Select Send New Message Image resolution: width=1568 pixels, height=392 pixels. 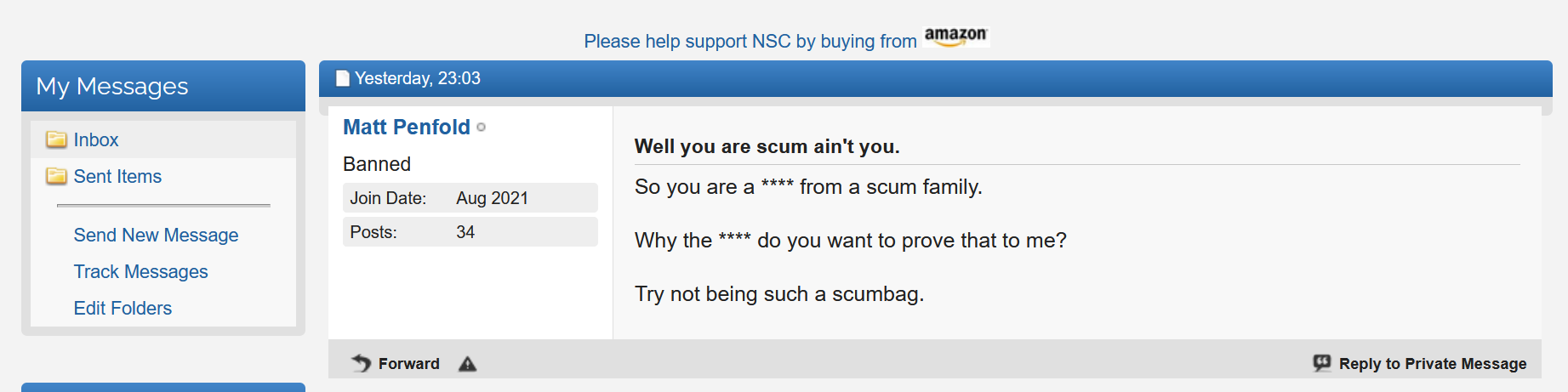click(156, 235)
